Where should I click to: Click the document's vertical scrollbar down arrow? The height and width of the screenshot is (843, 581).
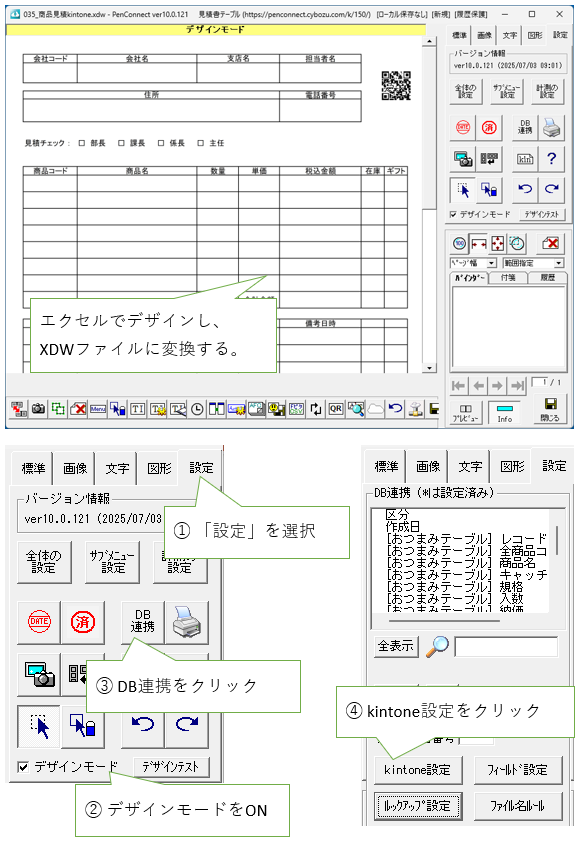pos(429,368)
